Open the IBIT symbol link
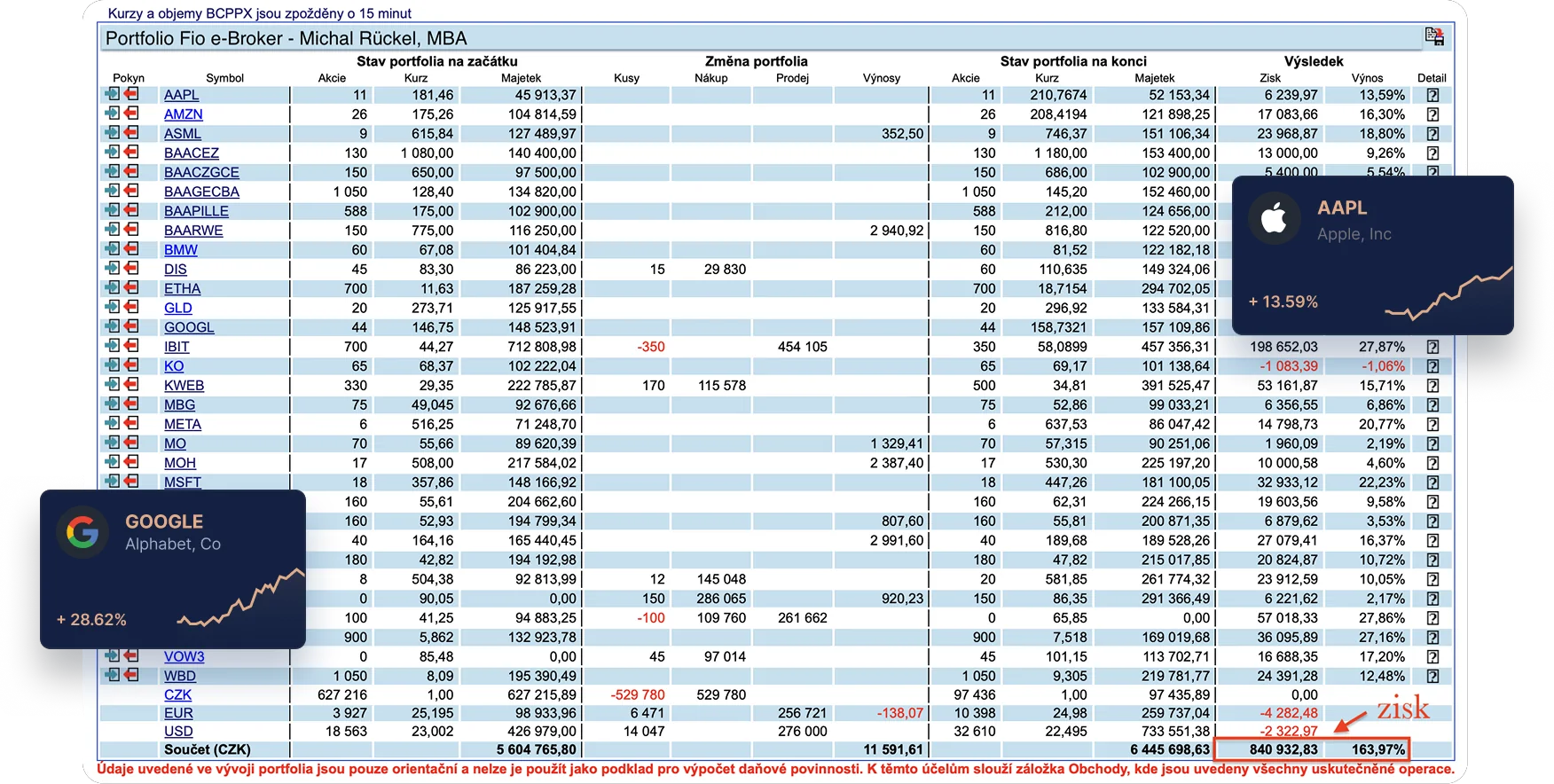This screenshot has height=784, width=1554. click(x=177, y=347)
